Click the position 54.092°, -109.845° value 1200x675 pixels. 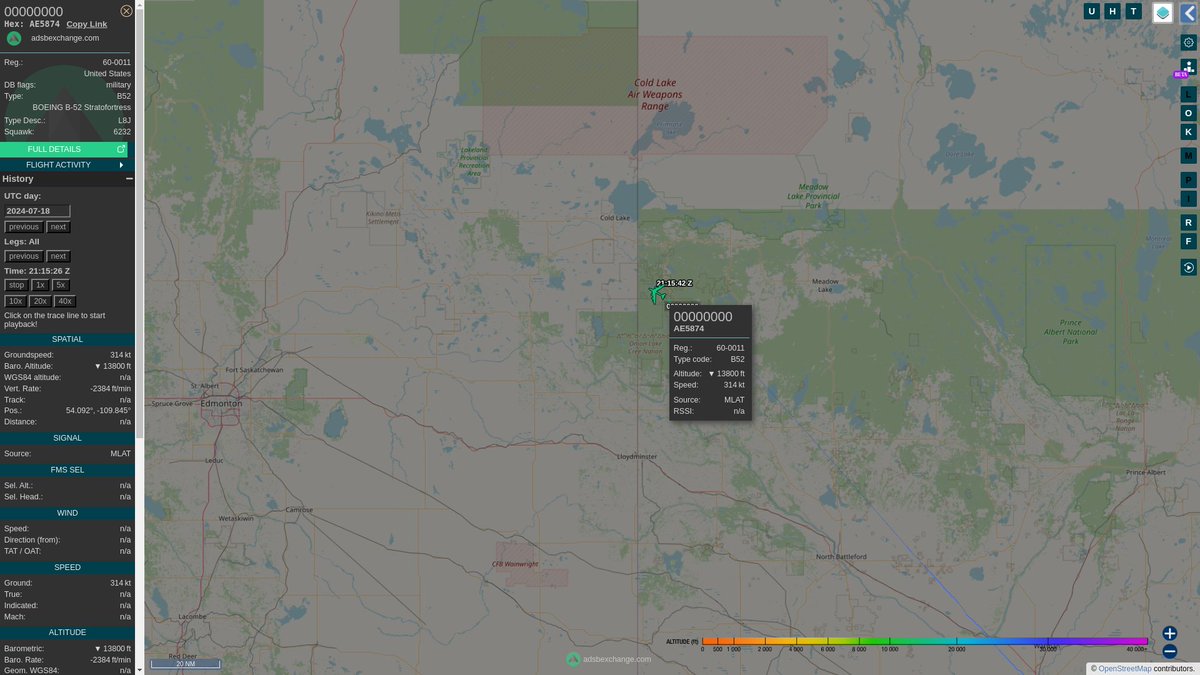click(x=99, y=410)
